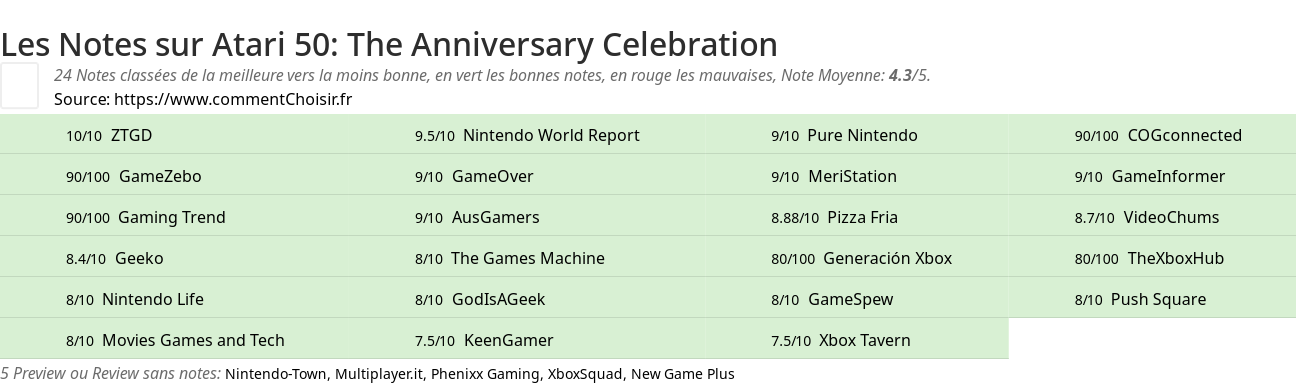Open the commentChoisir.fr source link
The width and height of the screenshot is (1296, 384).
pos(233,99)
